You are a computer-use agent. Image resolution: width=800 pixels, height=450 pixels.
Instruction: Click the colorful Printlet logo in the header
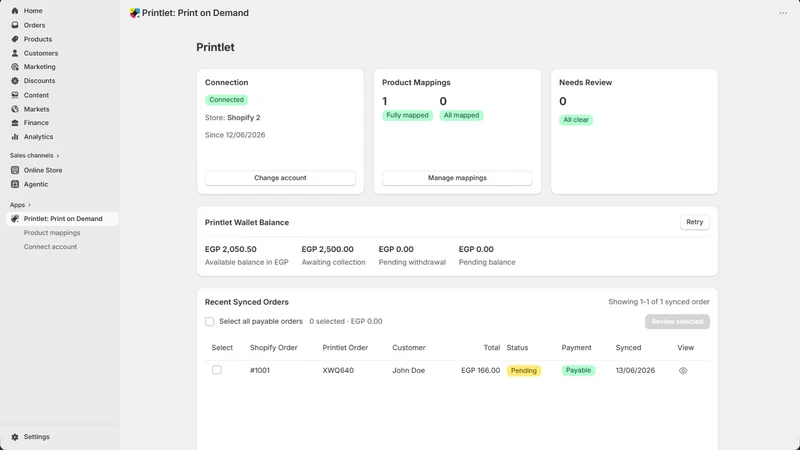point(135,13)
